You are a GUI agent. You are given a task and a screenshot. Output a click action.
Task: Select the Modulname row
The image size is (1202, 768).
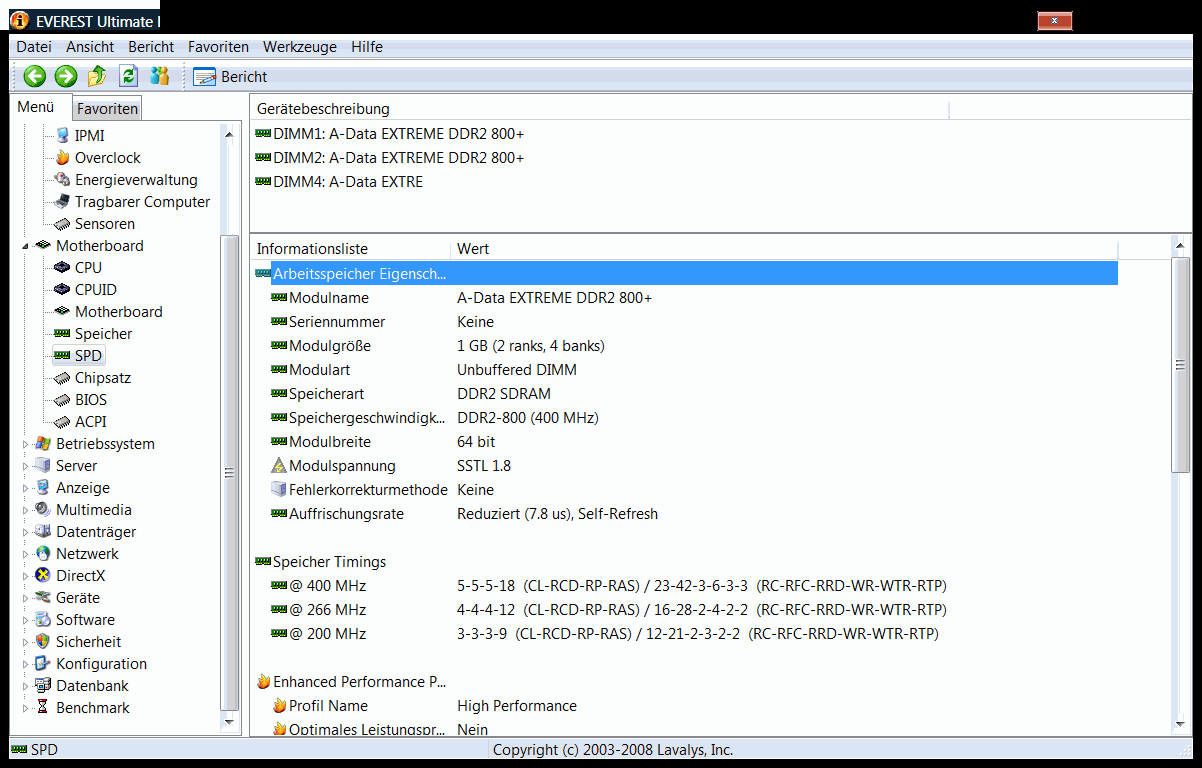click(685, 298)
